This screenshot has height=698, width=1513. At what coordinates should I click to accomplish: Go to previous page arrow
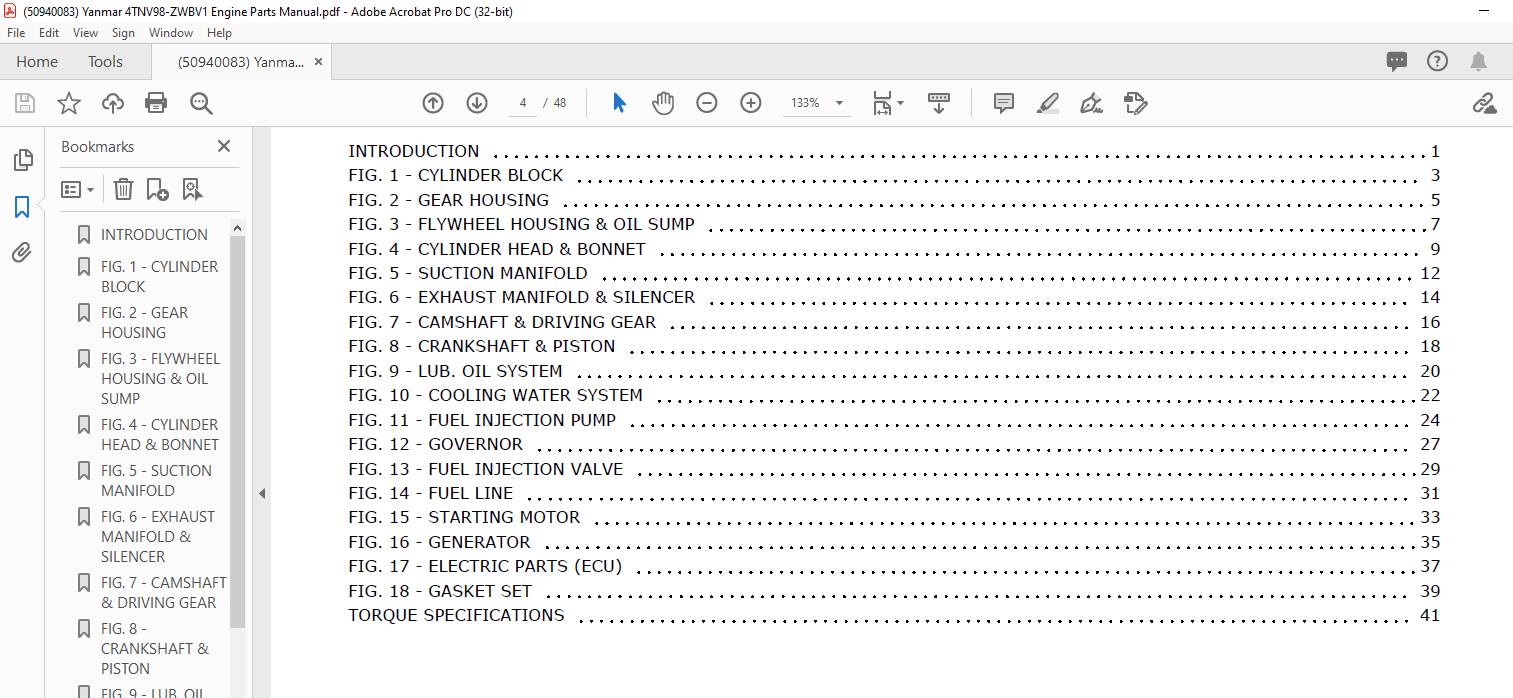pyautogui.click(x=433, y=103)
